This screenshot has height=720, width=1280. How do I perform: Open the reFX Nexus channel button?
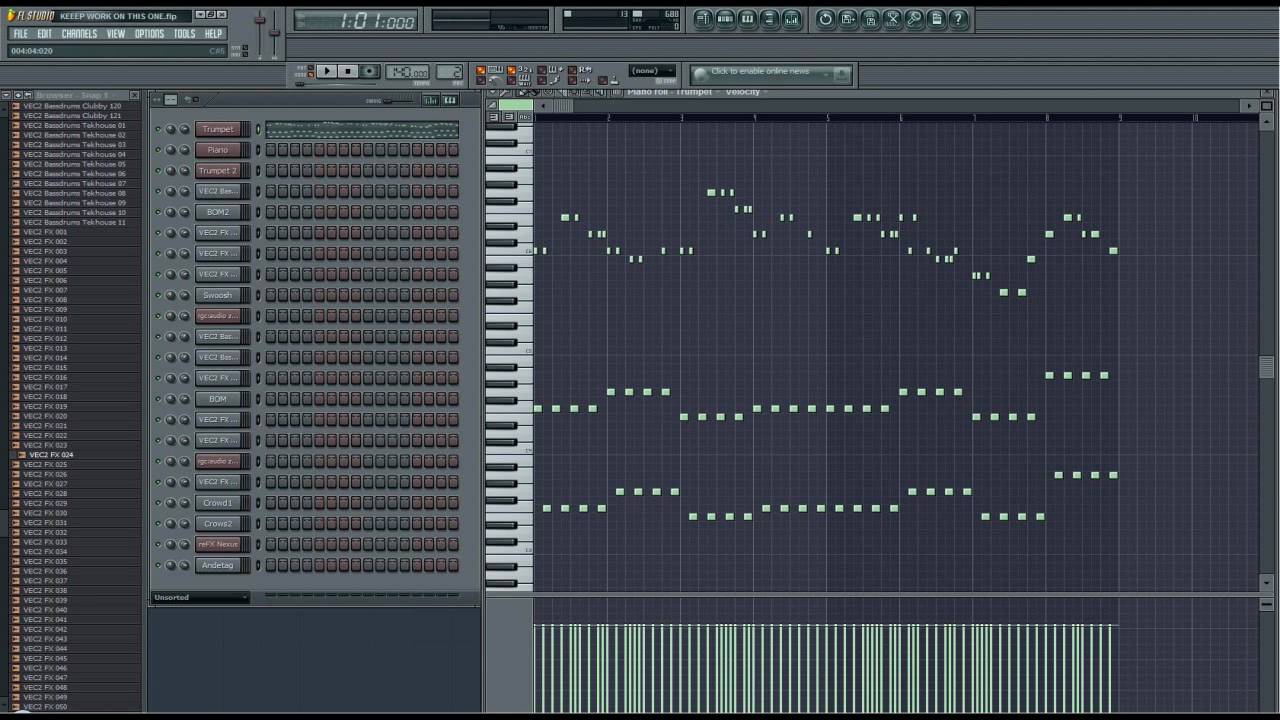[x=217, y=544]
